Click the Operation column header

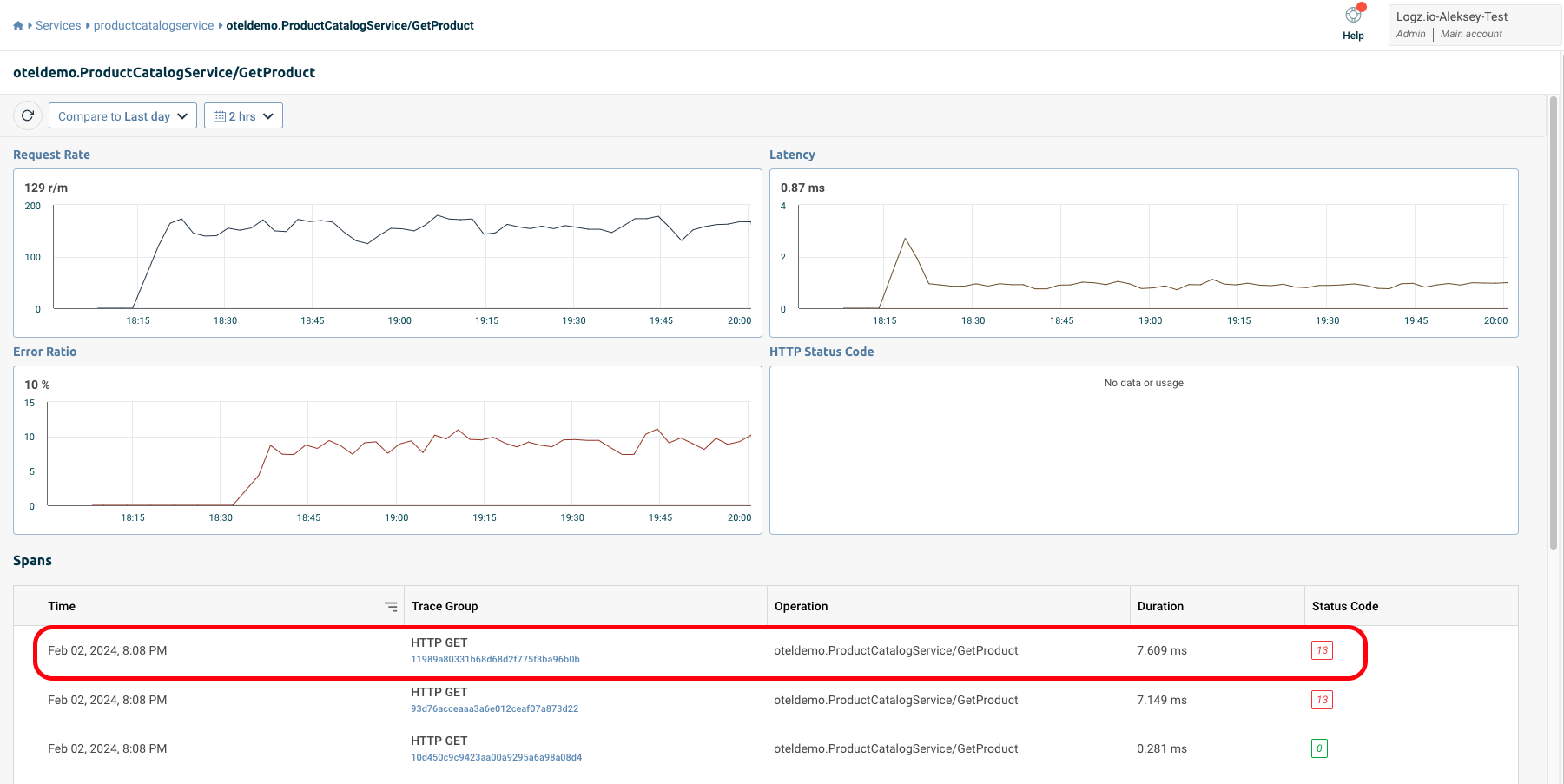point(801,606)
